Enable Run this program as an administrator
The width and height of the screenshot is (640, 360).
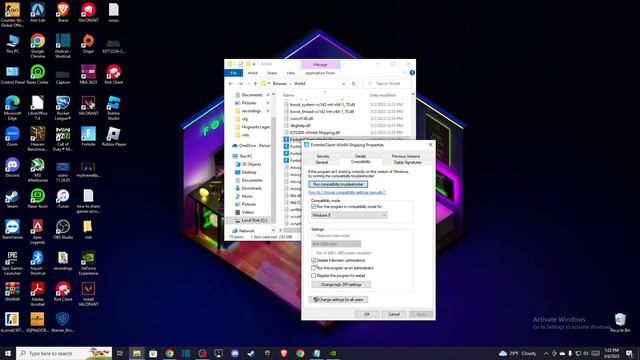pyautogui.click(x=313, y=268)
